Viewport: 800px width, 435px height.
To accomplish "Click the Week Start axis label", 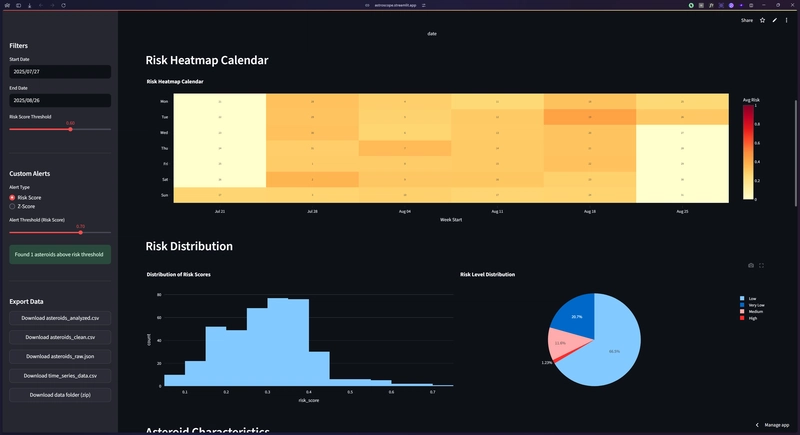I will tap(451, 220).
